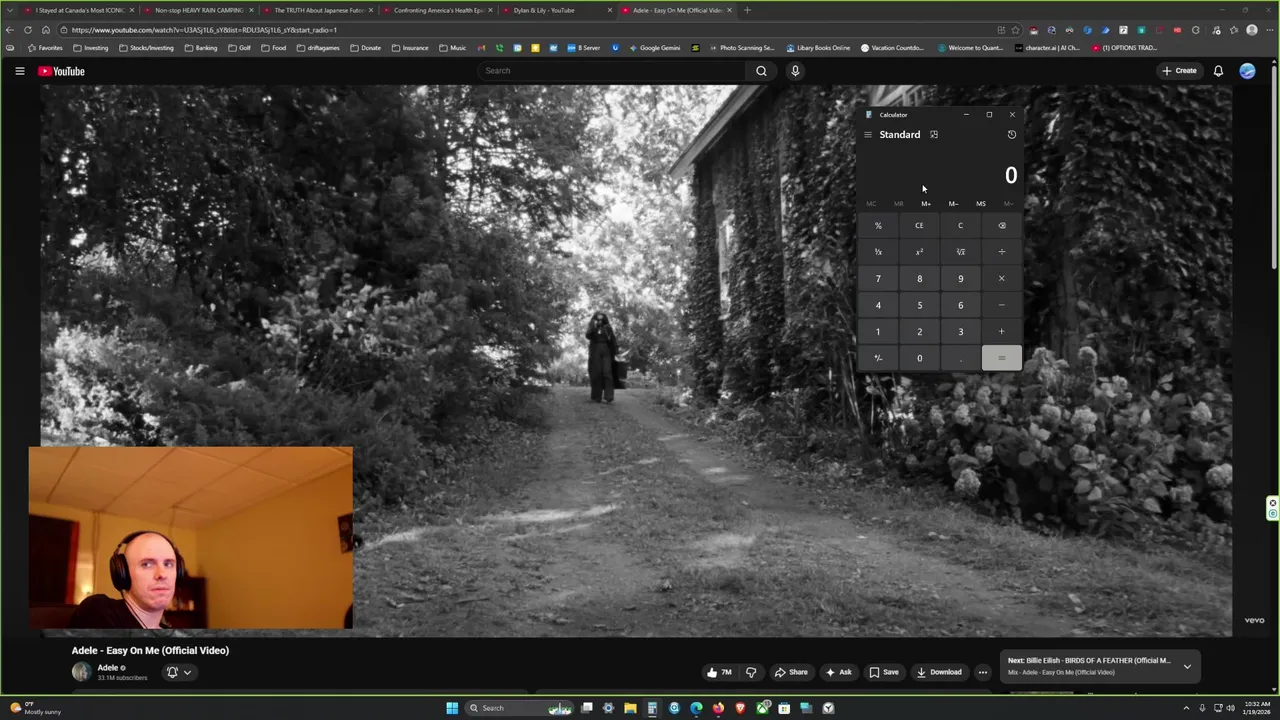This screenshot has width=1280, height=720.
Task: Open the calculator history icon
Action: [x=1012, y=135]
